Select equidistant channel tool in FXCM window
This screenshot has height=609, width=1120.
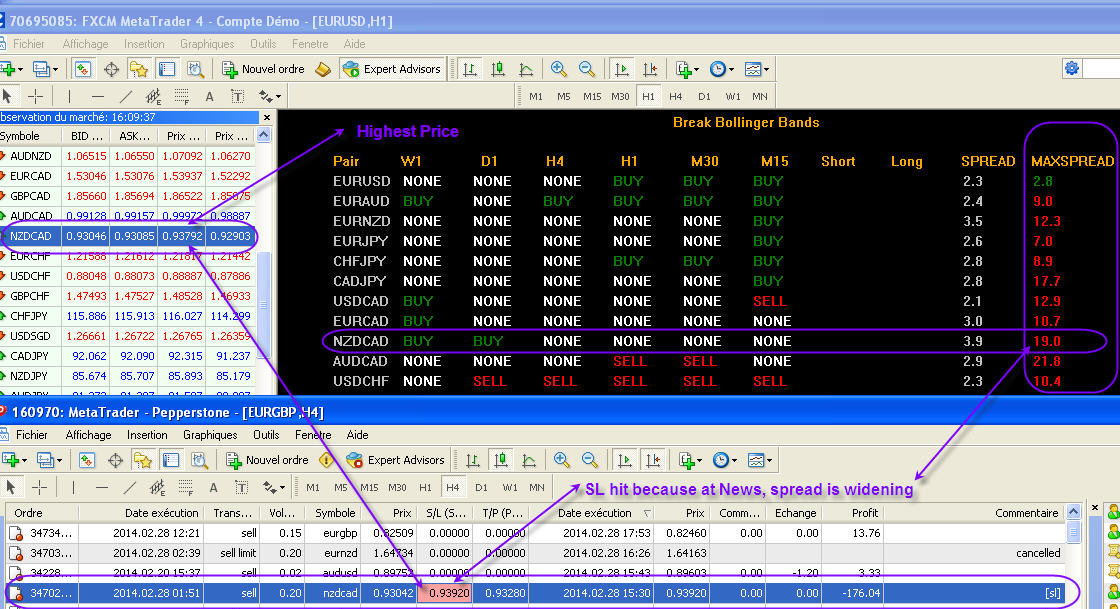tap(153, 96)
